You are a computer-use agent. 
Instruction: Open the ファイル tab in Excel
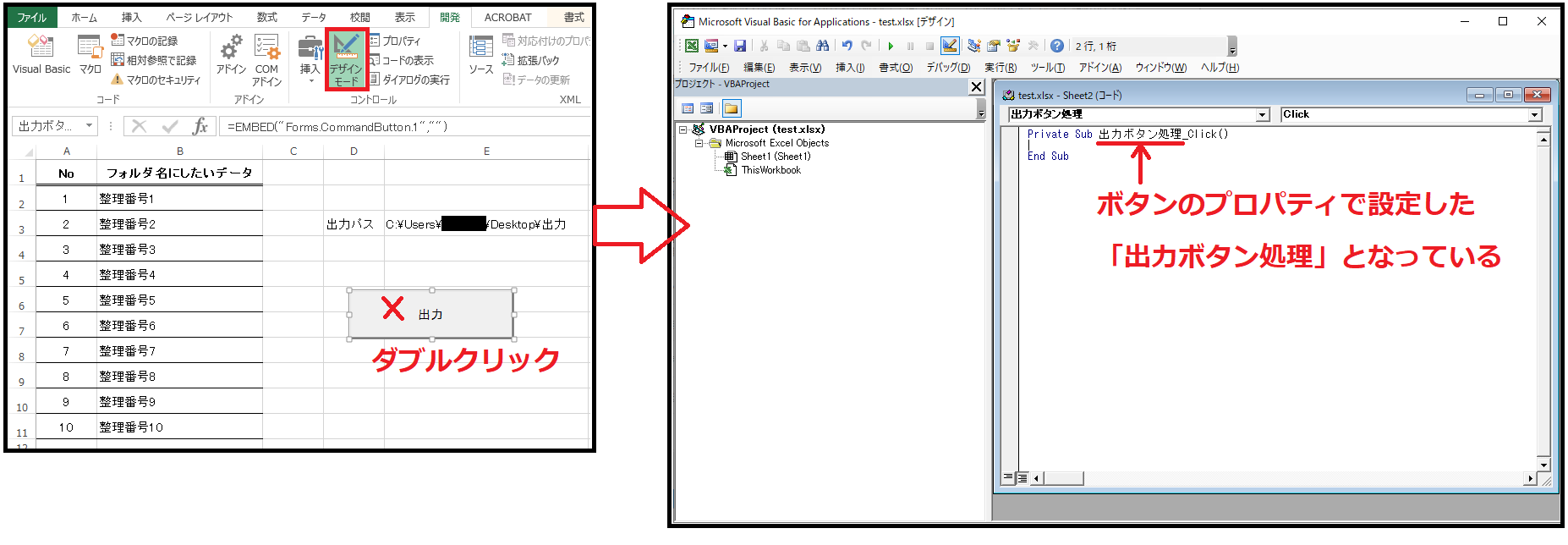[x=32, y=17]
